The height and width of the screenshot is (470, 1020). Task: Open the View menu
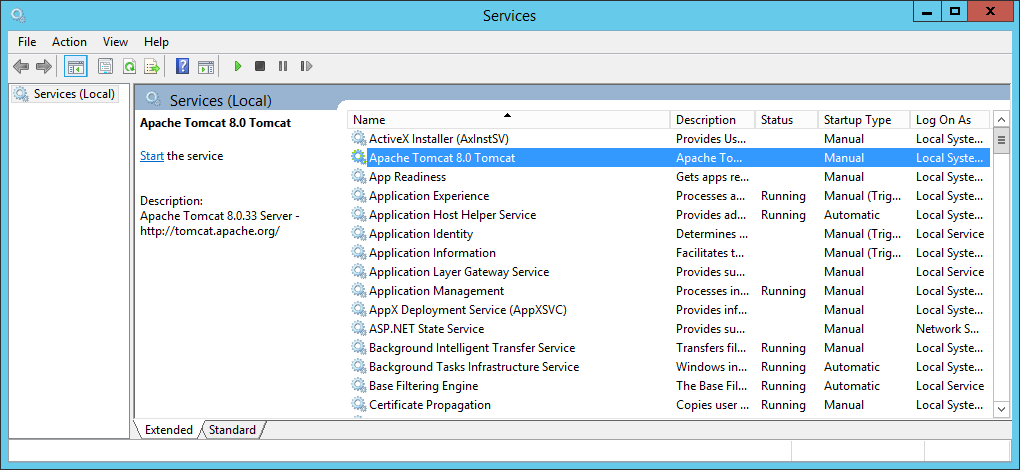[x=115, y=42]
